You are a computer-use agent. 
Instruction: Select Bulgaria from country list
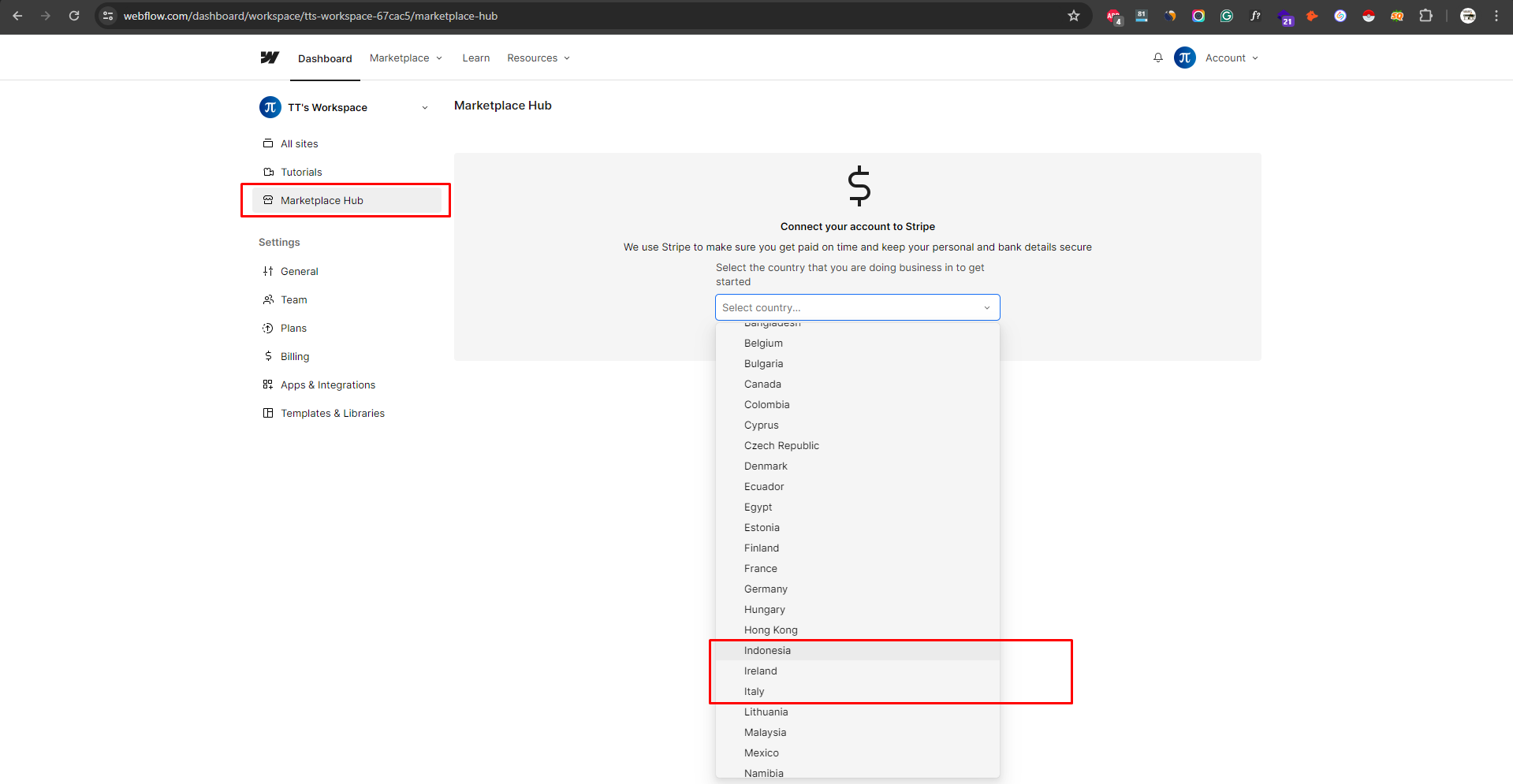pyautogui.click(x=858, y=363)
